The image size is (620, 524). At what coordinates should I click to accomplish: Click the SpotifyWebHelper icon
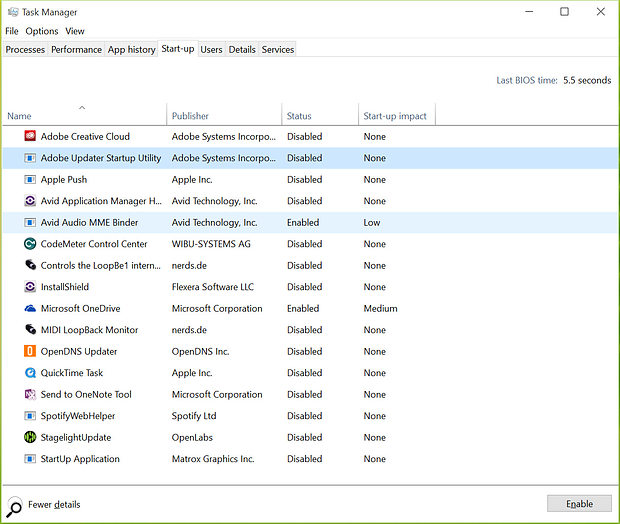[x=30, y=416]
